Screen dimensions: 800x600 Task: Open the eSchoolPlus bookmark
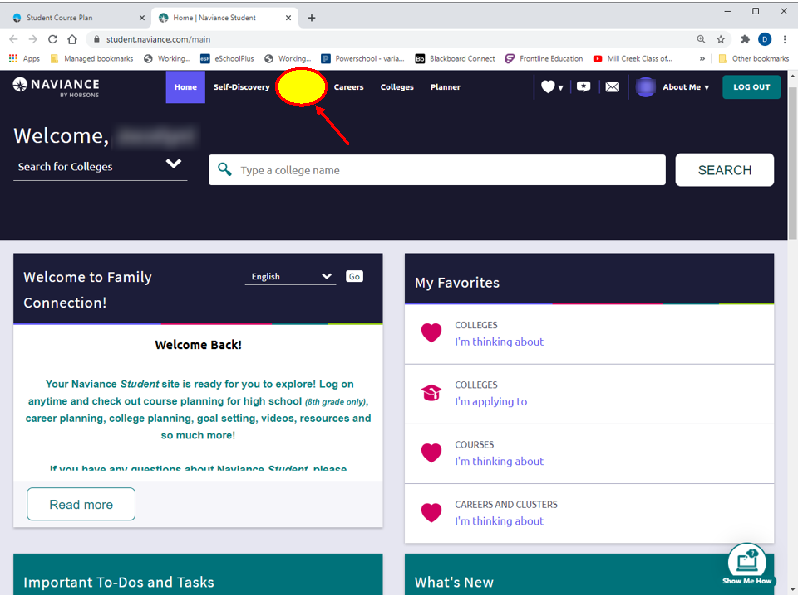coord(227,59)
